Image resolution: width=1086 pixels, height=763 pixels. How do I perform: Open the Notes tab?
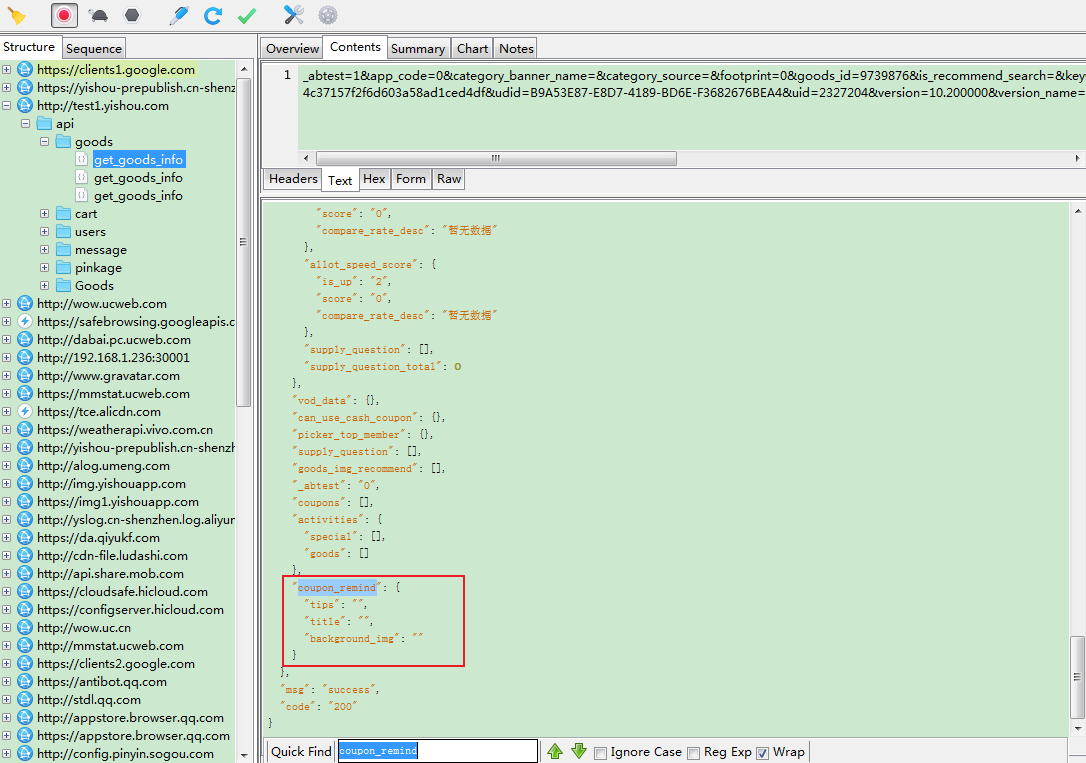pos(516,48)
